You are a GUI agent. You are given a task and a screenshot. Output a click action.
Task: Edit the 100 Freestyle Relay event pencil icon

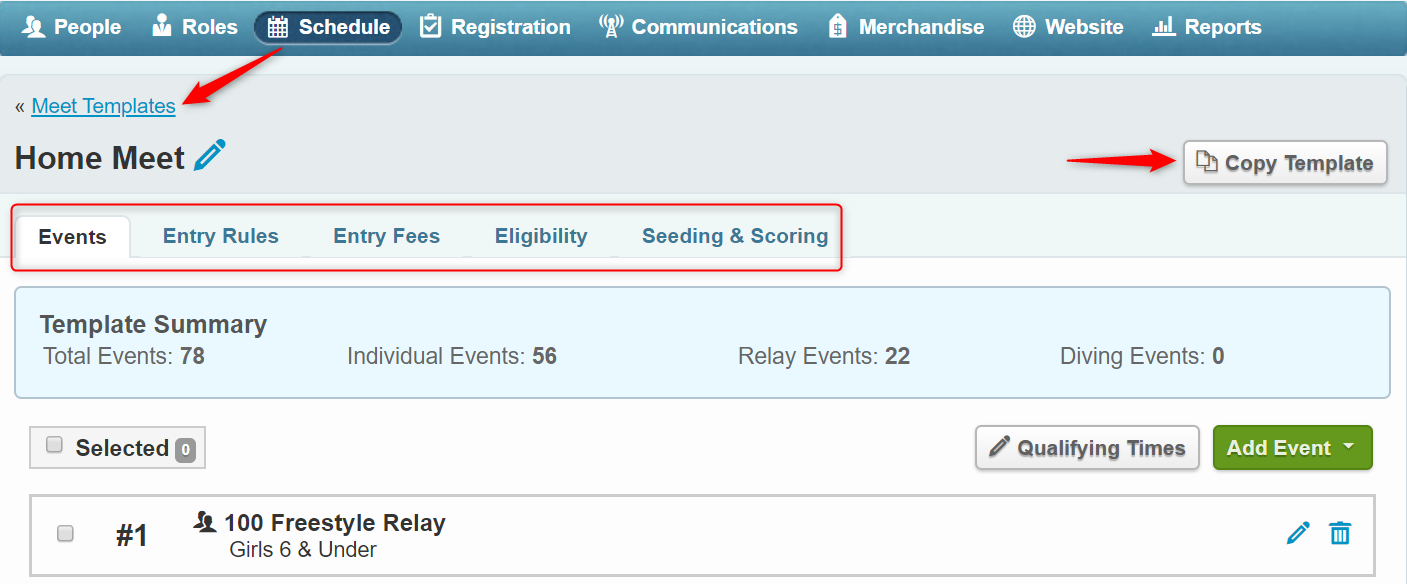click(x=1298, y=533)
